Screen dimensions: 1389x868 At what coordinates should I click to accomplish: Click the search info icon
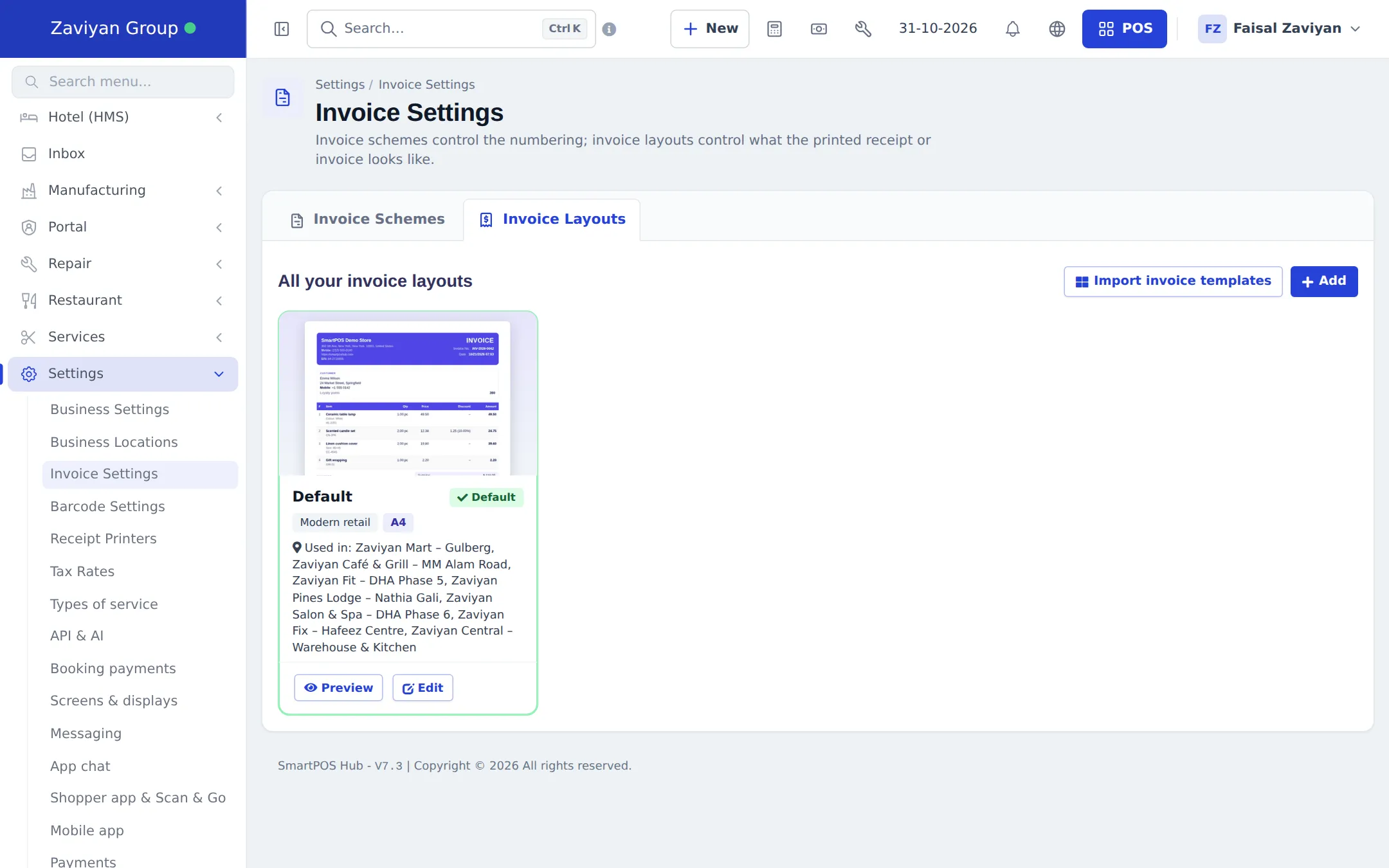coord(610,29)
